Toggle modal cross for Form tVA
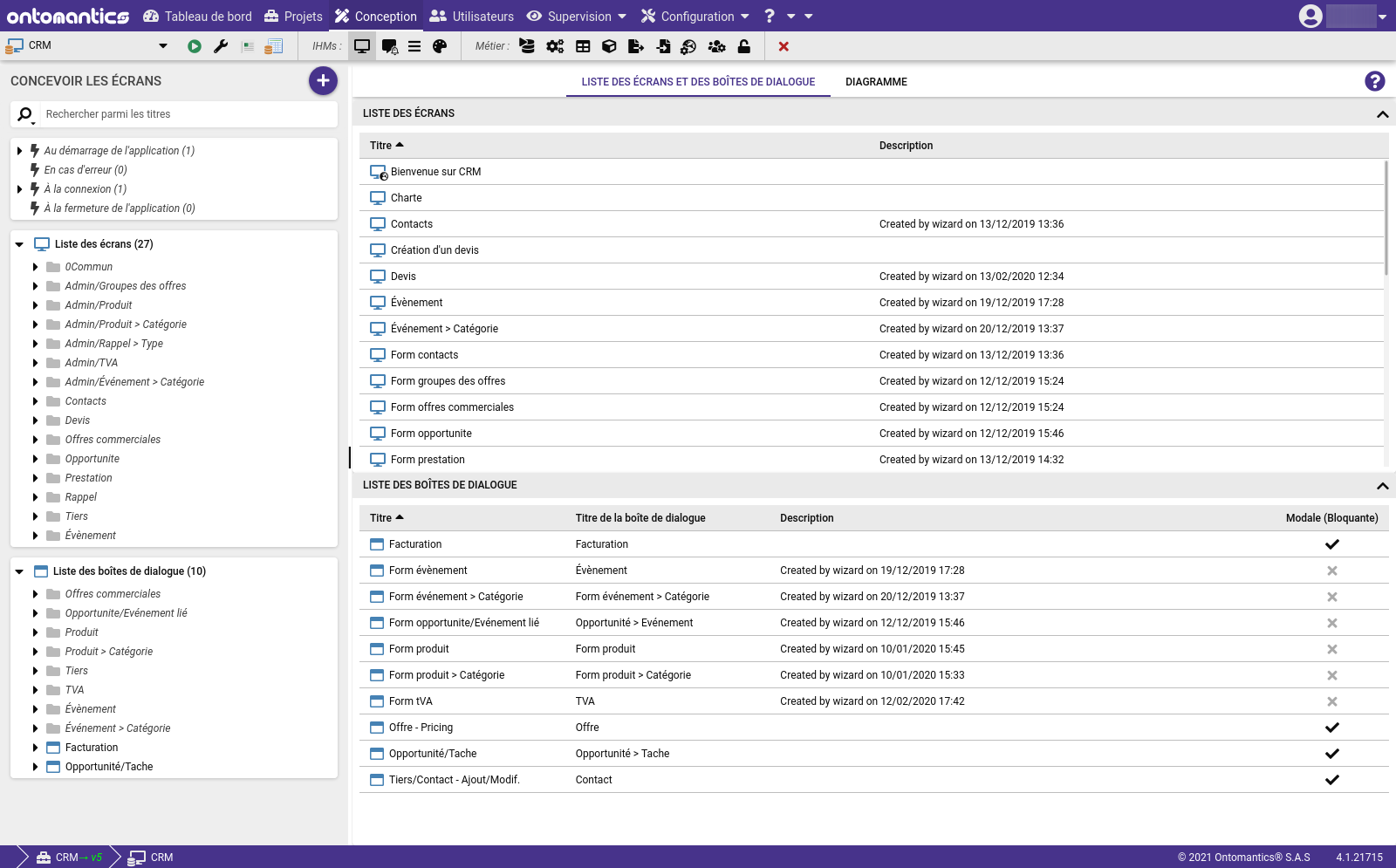The height and width of the screenshot is (868, 1396). pos(1331,701)
